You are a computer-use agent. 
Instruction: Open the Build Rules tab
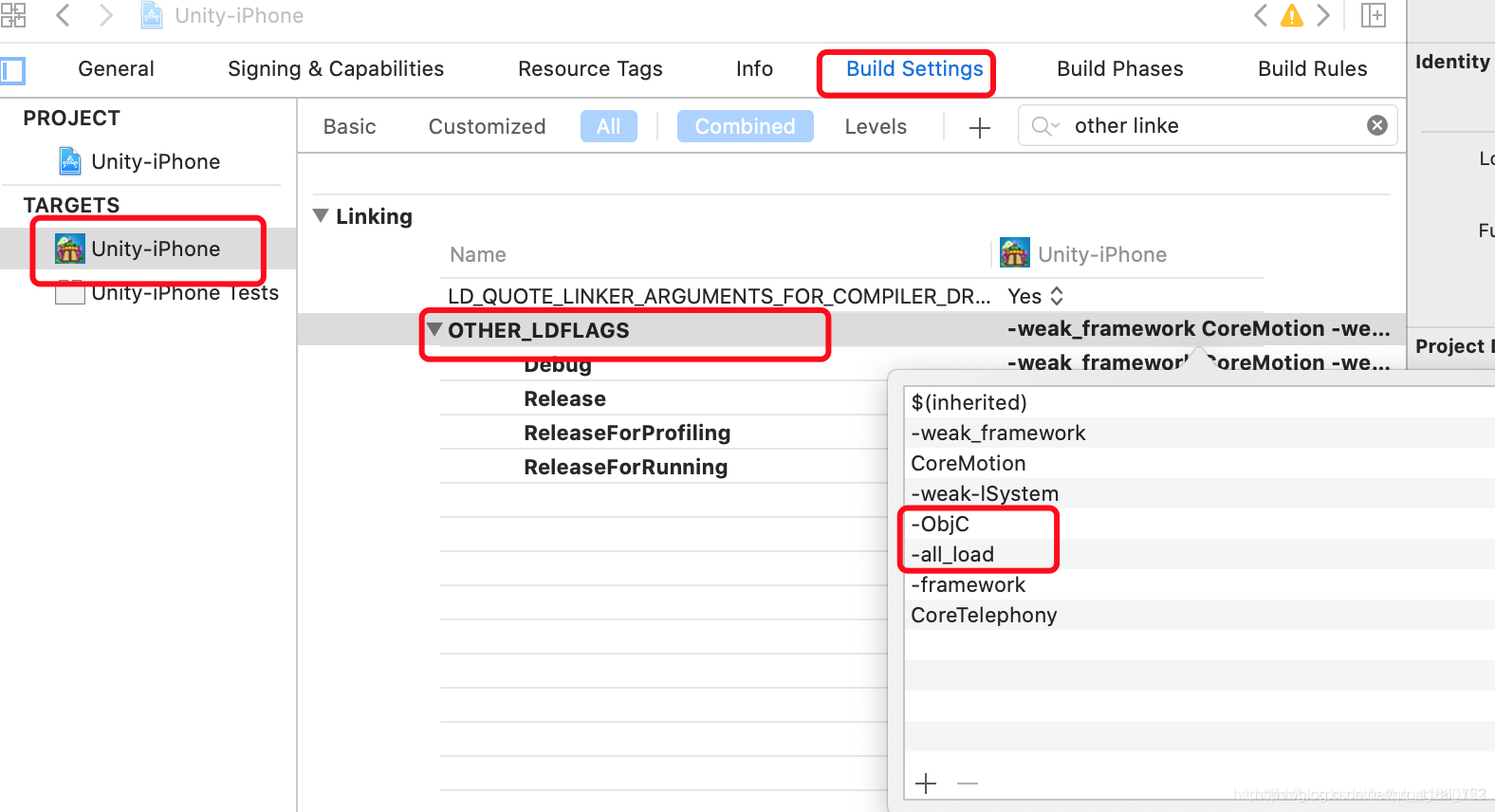[1313, 69]
